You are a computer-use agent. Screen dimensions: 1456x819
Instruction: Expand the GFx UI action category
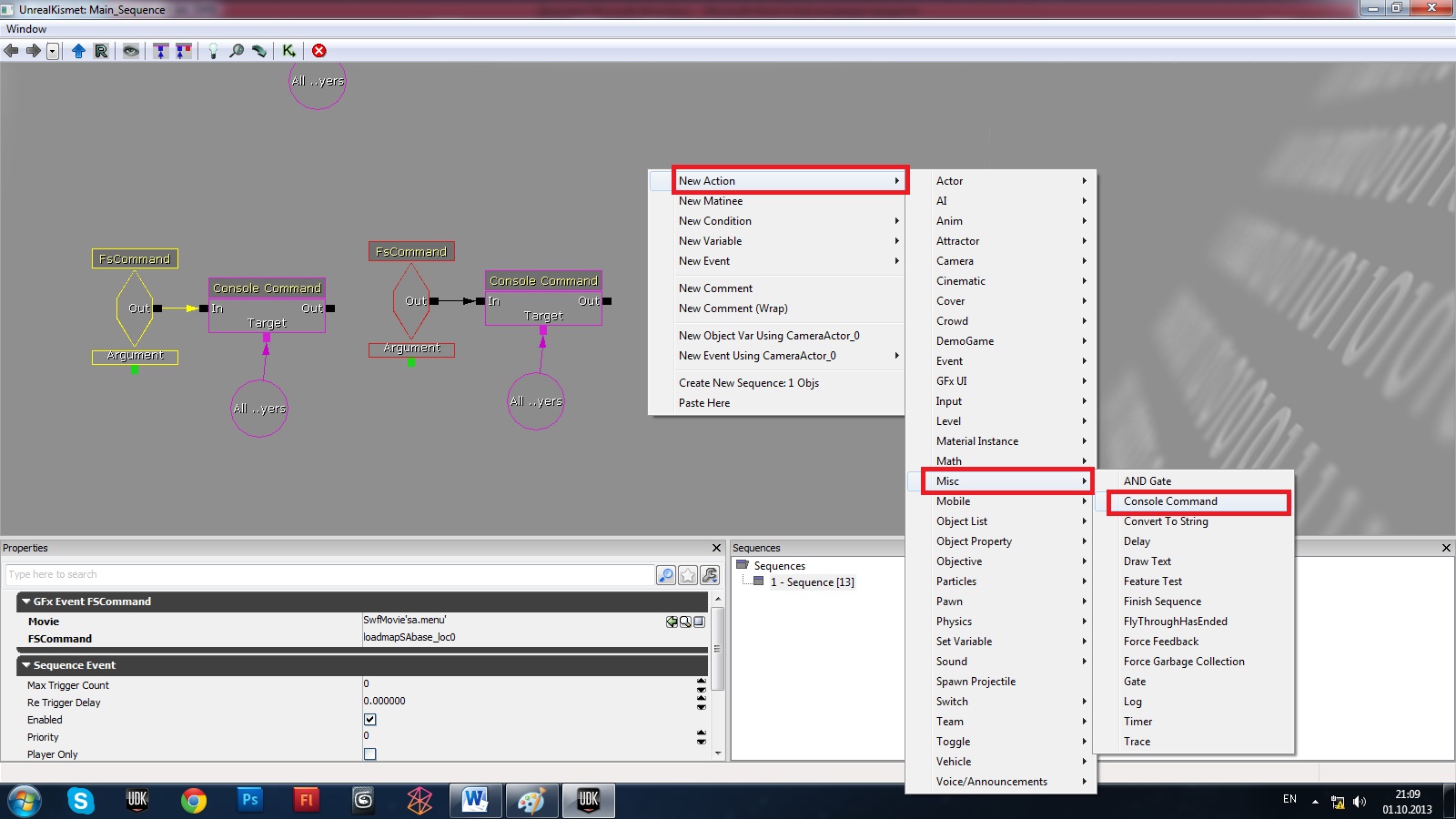coord(1001,381)
